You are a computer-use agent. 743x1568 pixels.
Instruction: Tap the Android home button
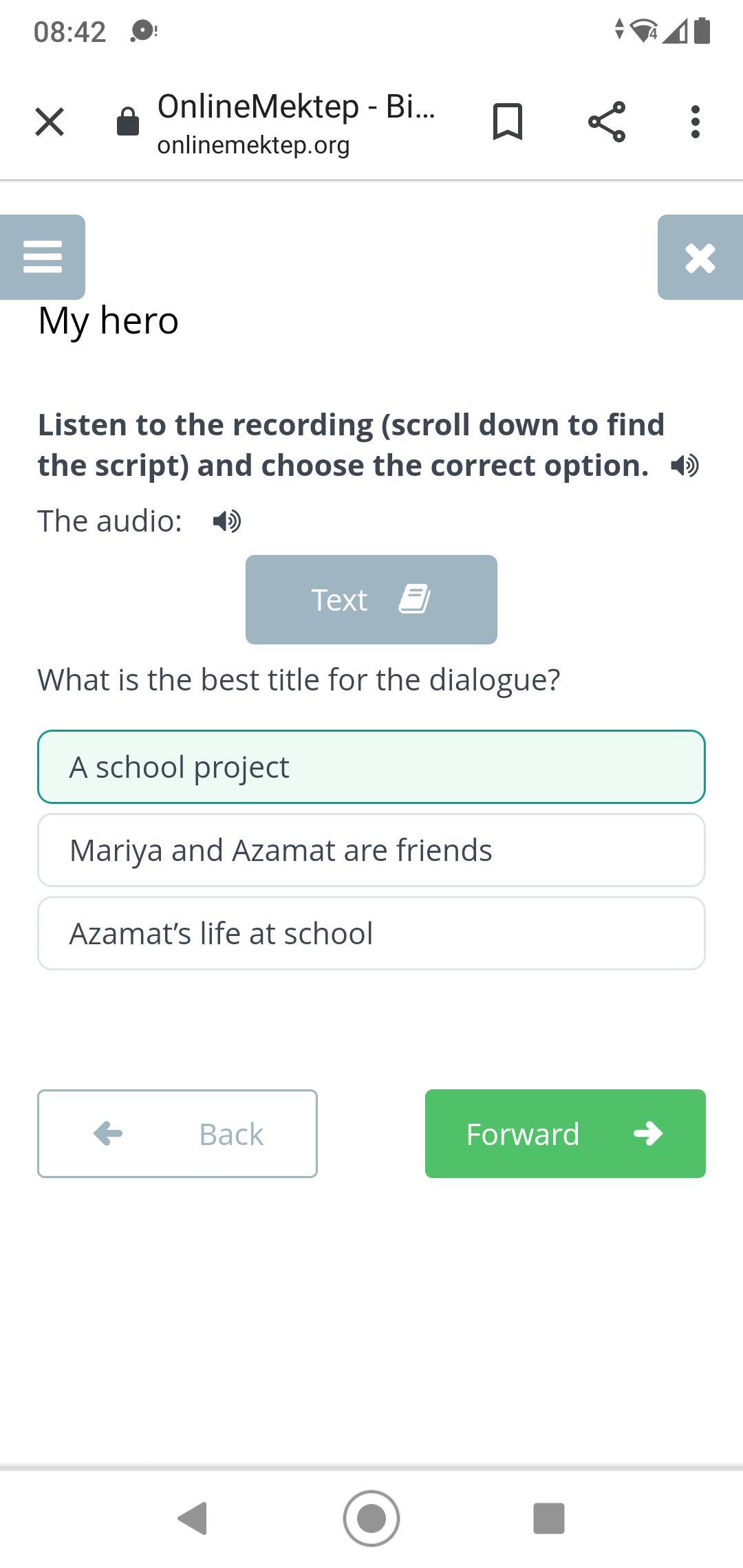click(x=371, y=1518)
